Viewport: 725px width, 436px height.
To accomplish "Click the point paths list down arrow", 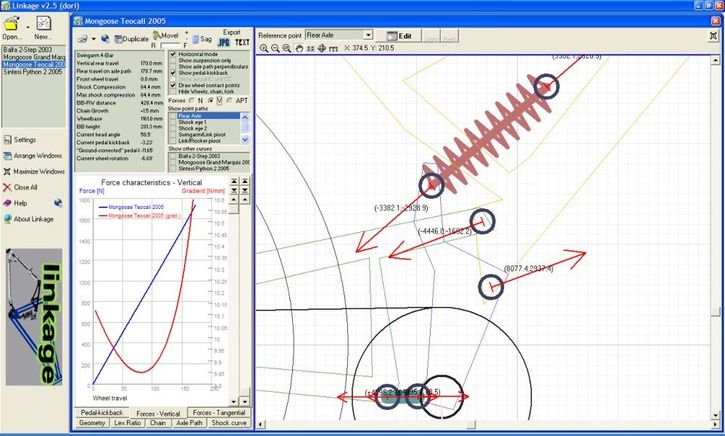I will [245, 139].
